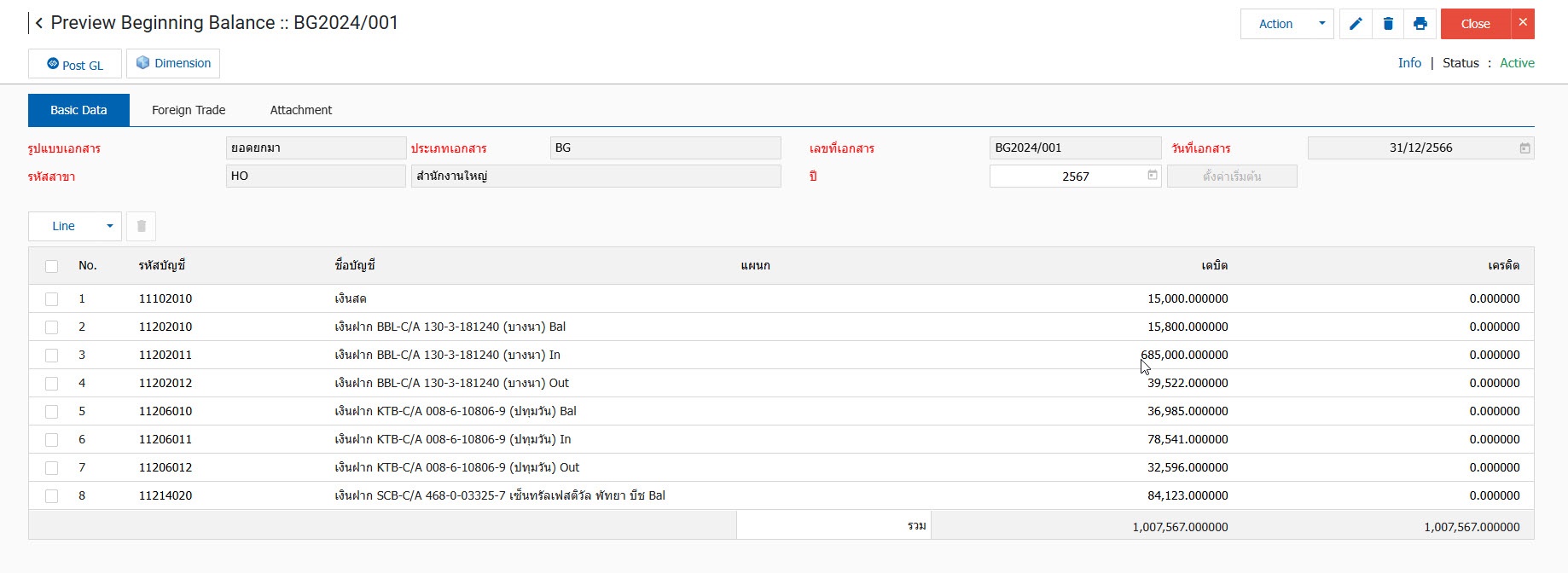Image resolution: width=1568 pixels, height=573 pixels.
Task: Click the Dimension button
Action: pyautogui.click(x=173, y=63)
